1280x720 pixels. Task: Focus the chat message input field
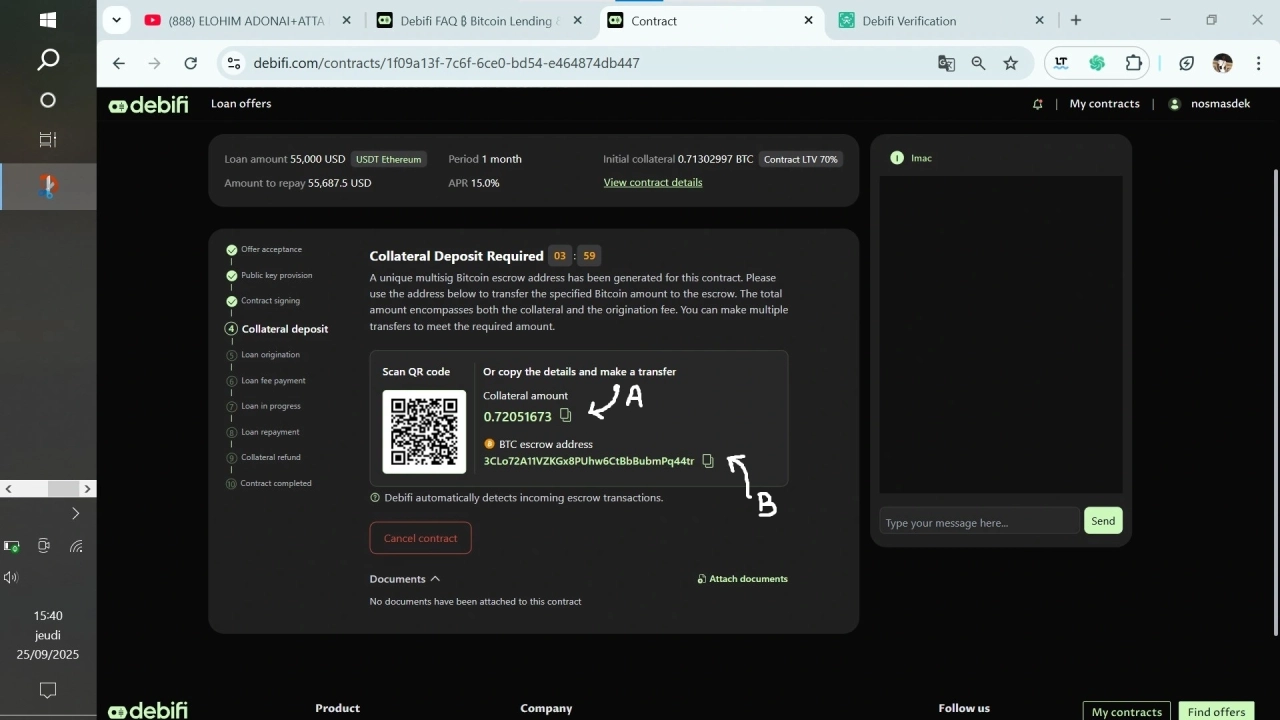(978, 522)
